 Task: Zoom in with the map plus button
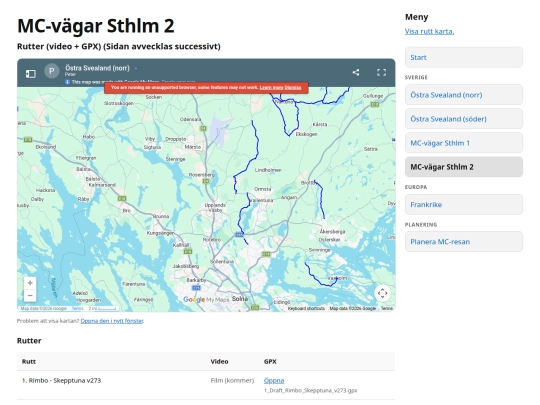(30, 283)
